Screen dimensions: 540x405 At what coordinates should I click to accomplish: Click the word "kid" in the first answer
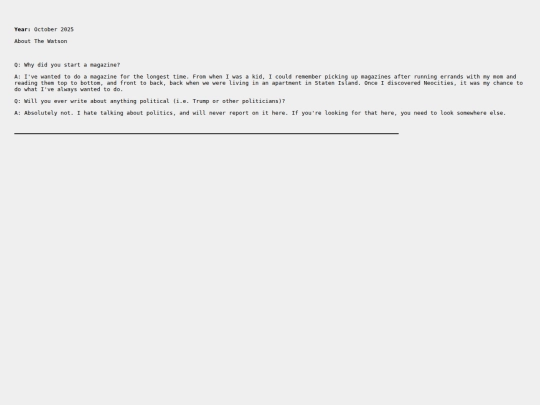tap(258, 76)
